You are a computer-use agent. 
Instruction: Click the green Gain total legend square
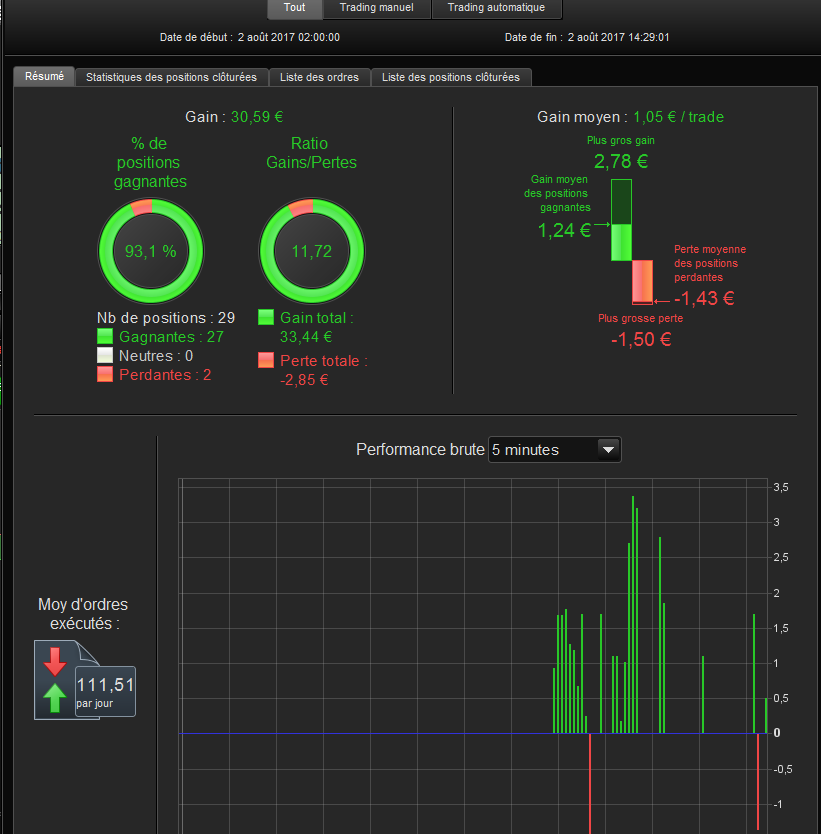266,317
